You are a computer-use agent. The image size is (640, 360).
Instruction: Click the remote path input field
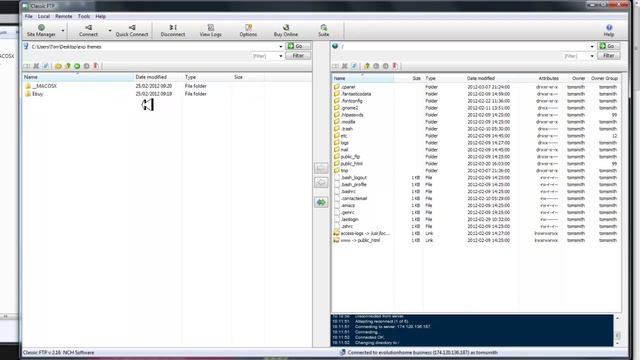click(464, 47)
